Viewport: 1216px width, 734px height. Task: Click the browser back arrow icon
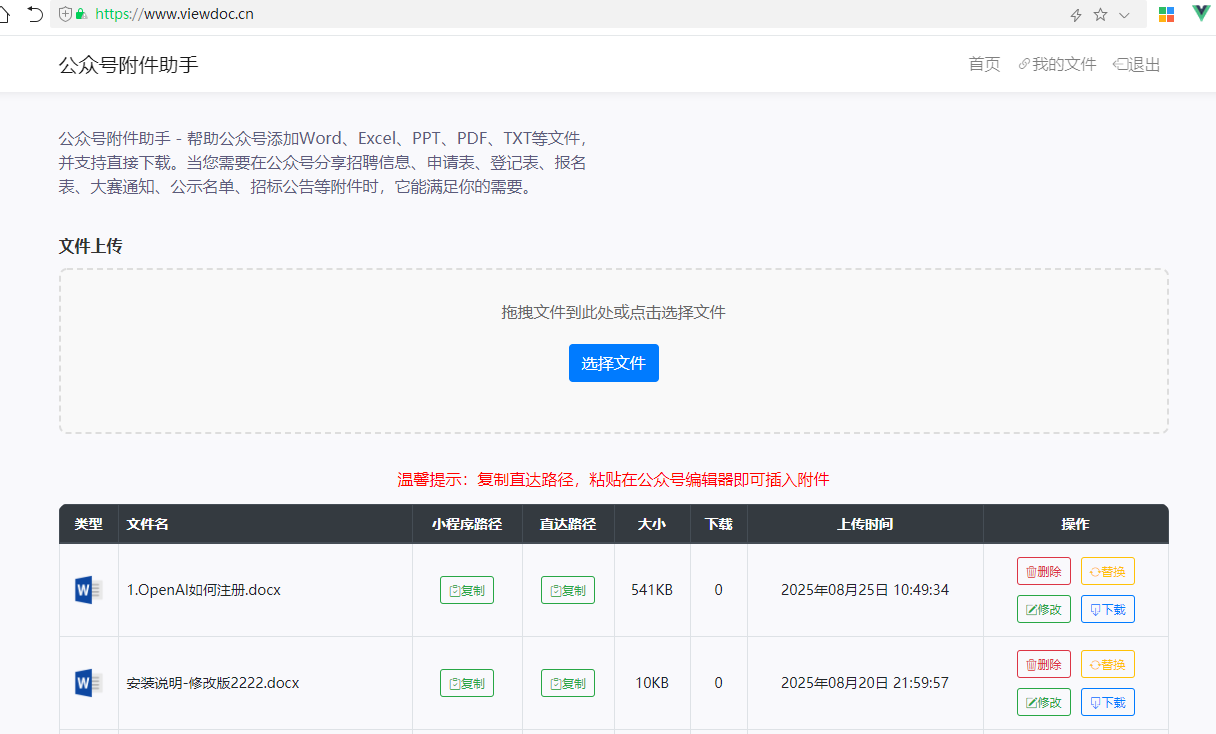coord(35,14)
